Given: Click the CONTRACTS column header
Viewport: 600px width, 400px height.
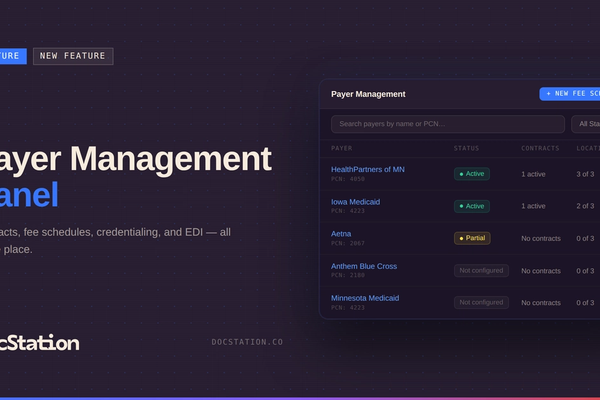Looking at the screenshot, I should (x=540, y=148).
